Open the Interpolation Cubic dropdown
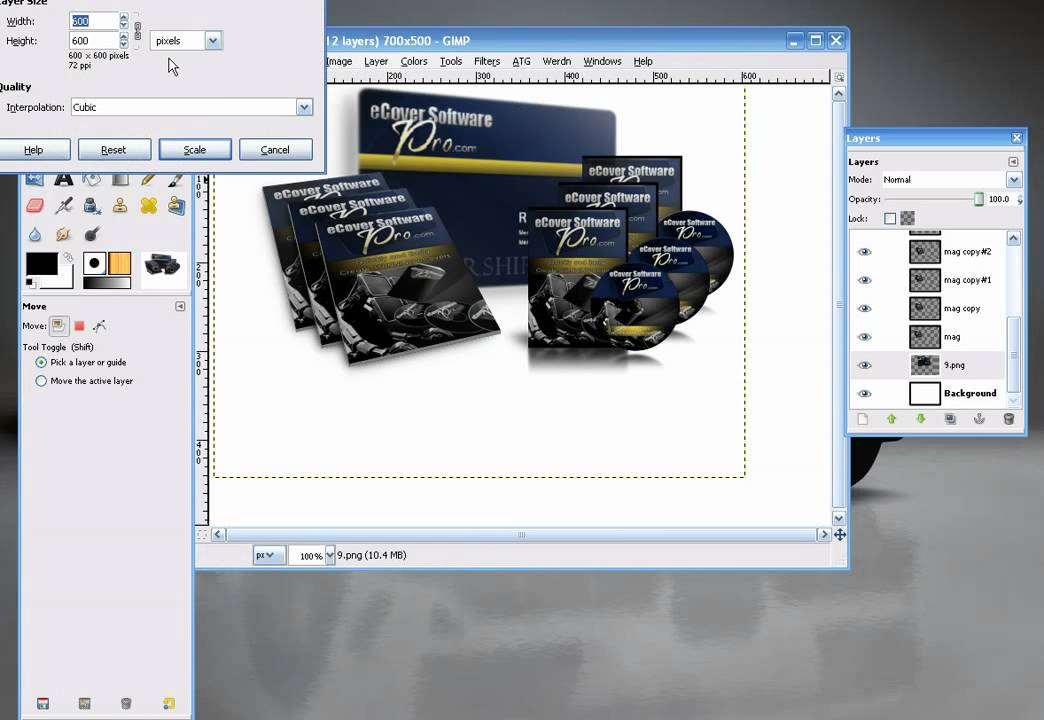This screenshot has width=1044, height=720. click(192, 107)
